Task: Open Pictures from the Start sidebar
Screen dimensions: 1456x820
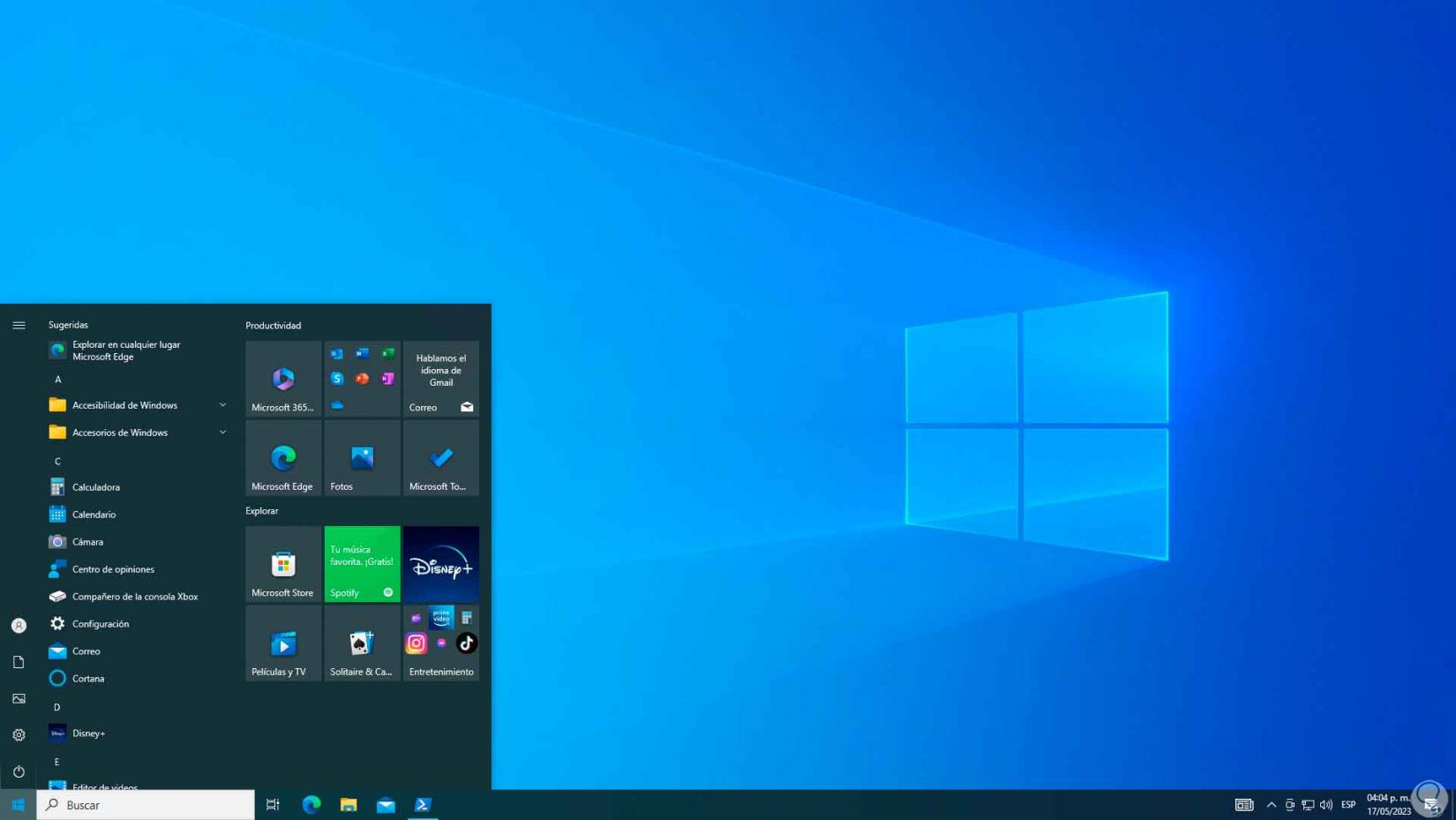Action: click(19, 698)
